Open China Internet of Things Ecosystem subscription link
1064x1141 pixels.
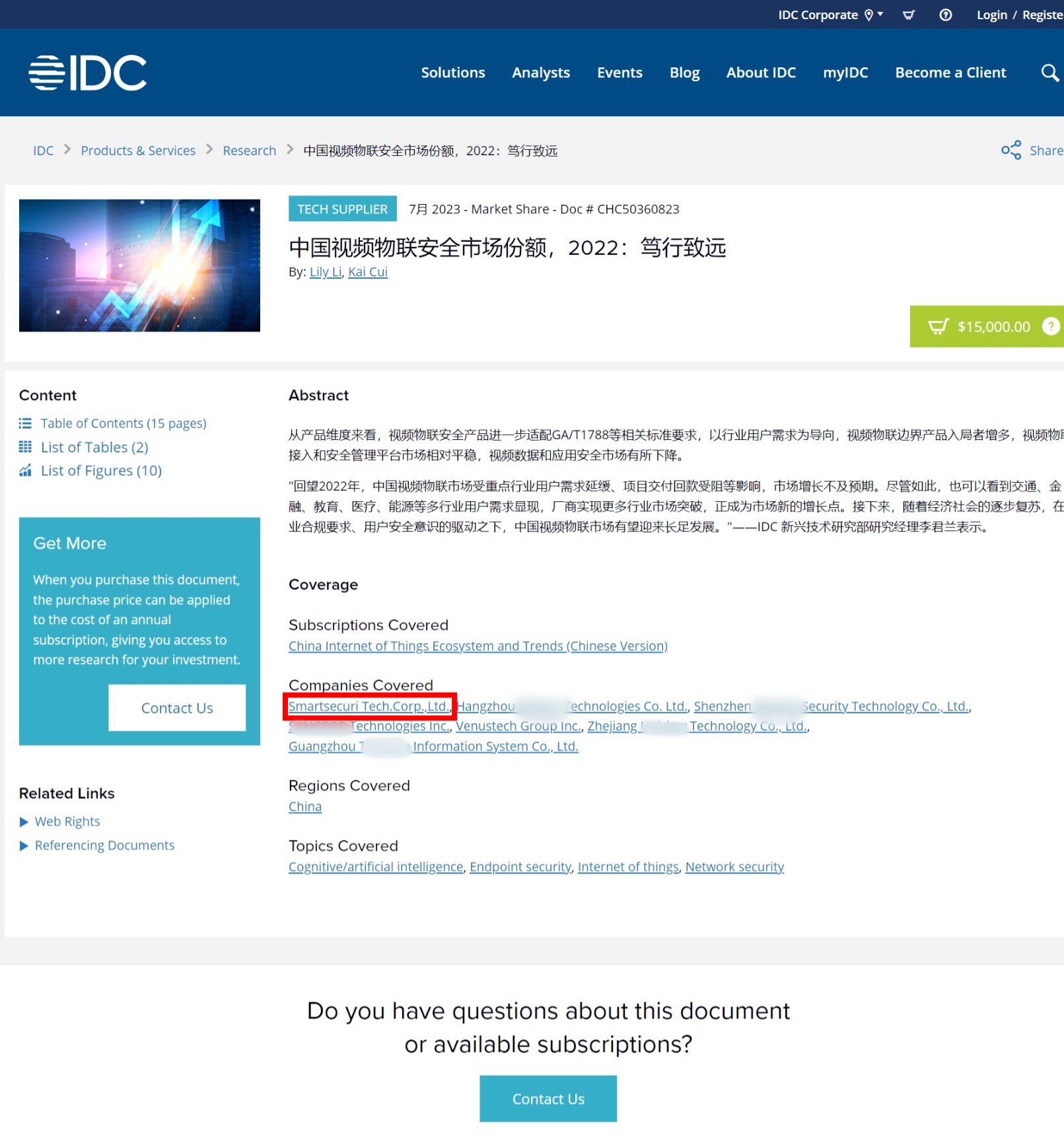478,646
